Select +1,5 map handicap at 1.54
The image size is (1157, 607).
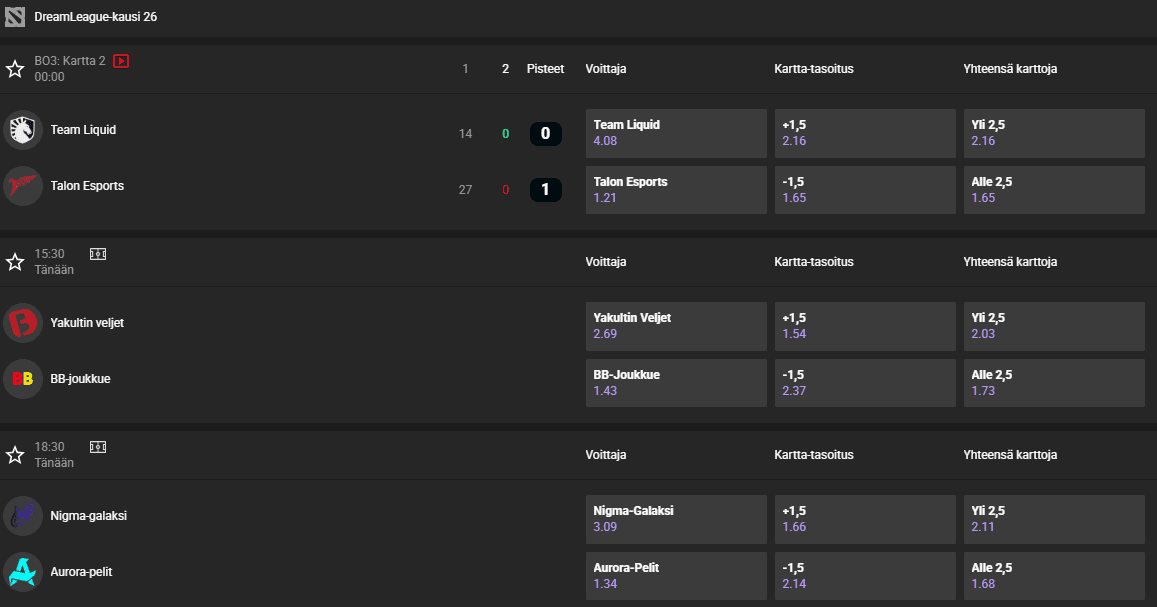865,327
